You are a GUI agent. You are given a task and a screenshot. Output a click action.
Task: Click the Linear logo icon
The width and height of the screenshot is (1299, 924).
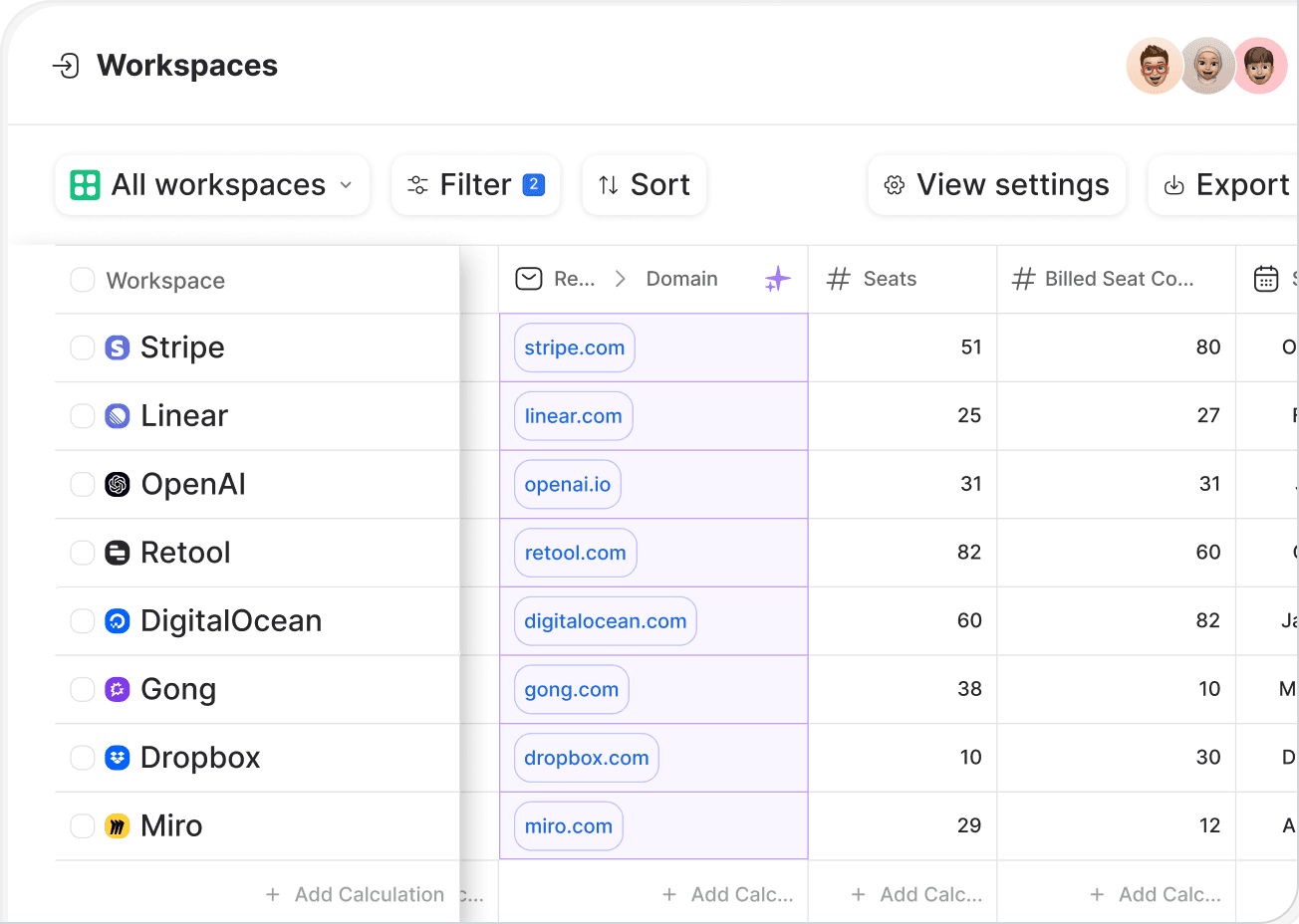pos(118,416)
